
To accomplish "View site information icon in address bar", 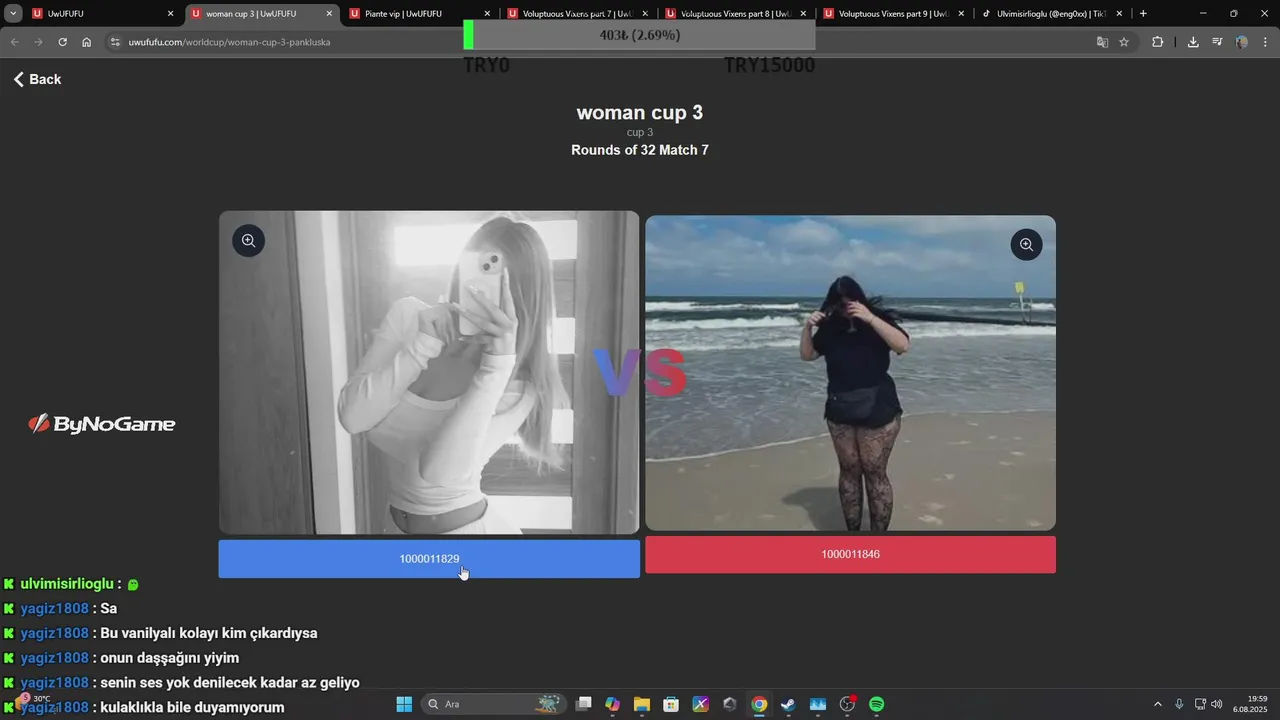I will click(115, 42).
